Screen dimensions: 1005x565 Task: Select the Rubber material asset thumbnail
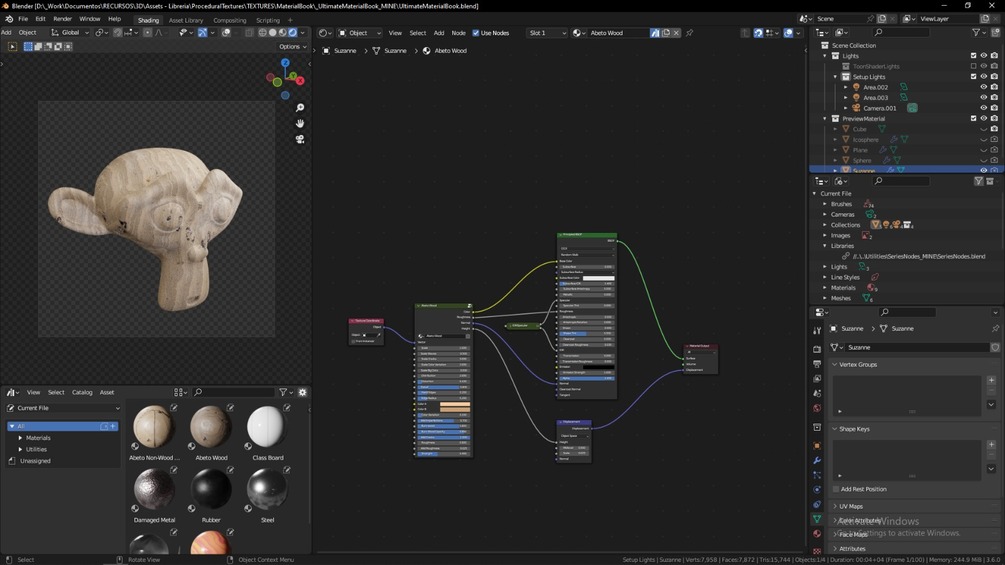211,489
